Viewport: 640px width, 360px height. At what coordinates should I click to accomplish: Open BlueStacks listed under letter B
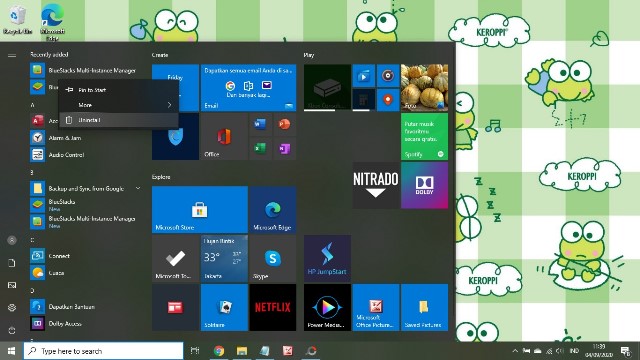coord(87,204)
